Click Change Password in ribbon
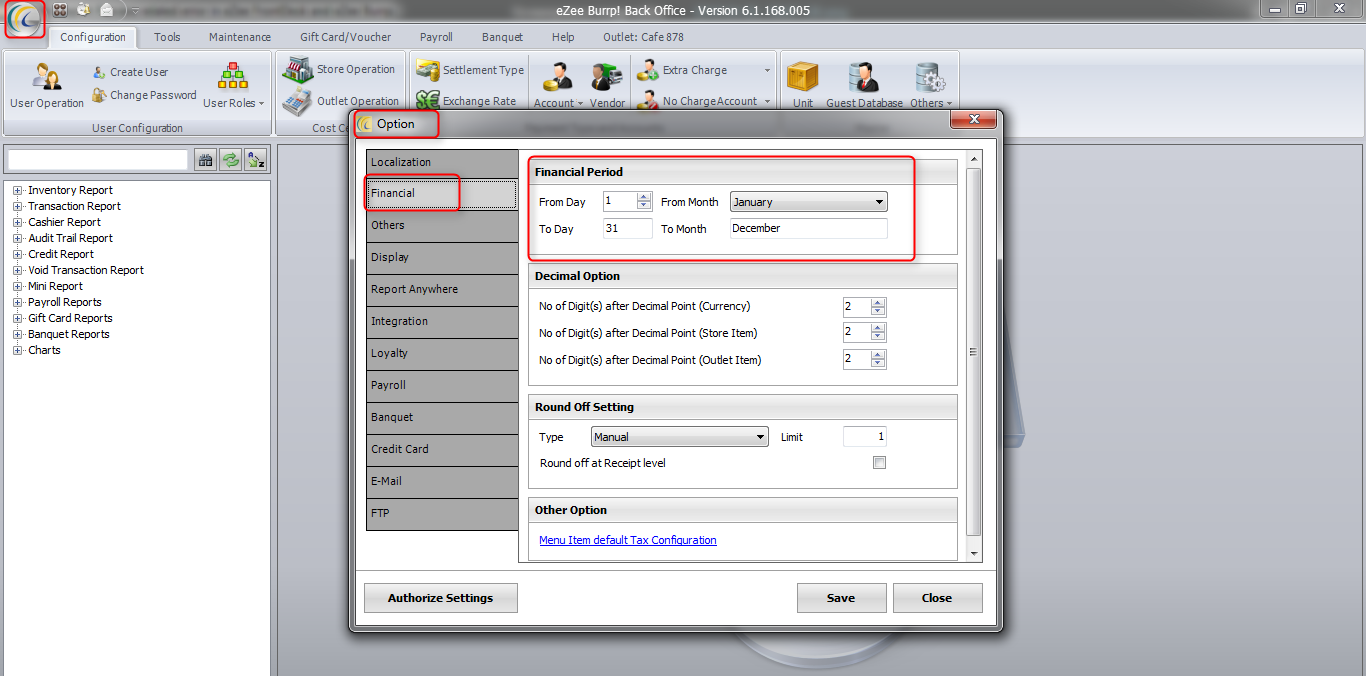 click(144, 95)
